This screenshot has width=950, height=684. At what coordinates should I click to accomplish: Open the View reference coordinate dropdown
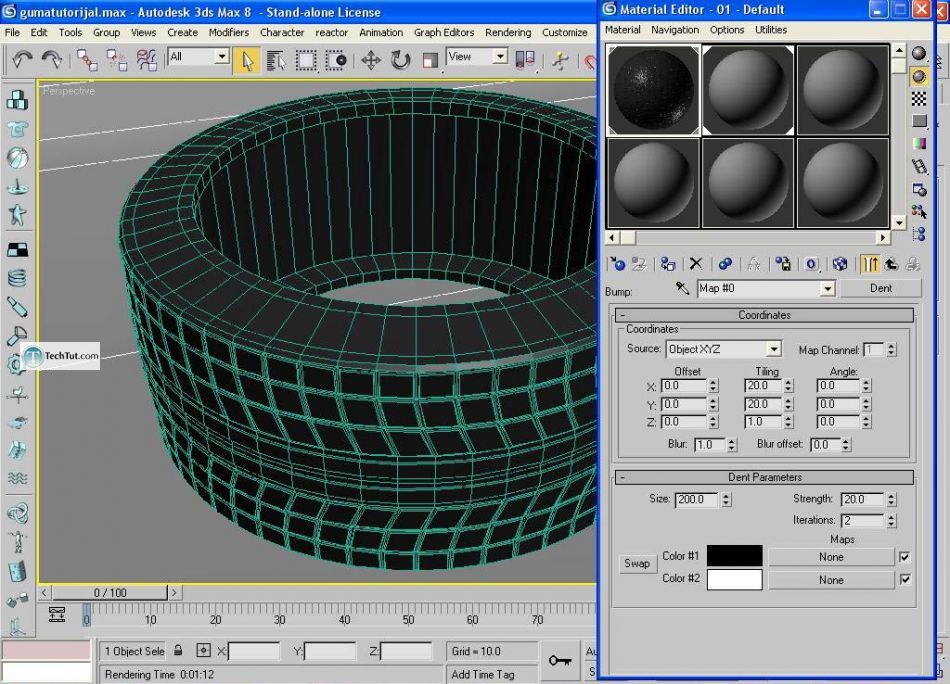click(x=500, y=57)
